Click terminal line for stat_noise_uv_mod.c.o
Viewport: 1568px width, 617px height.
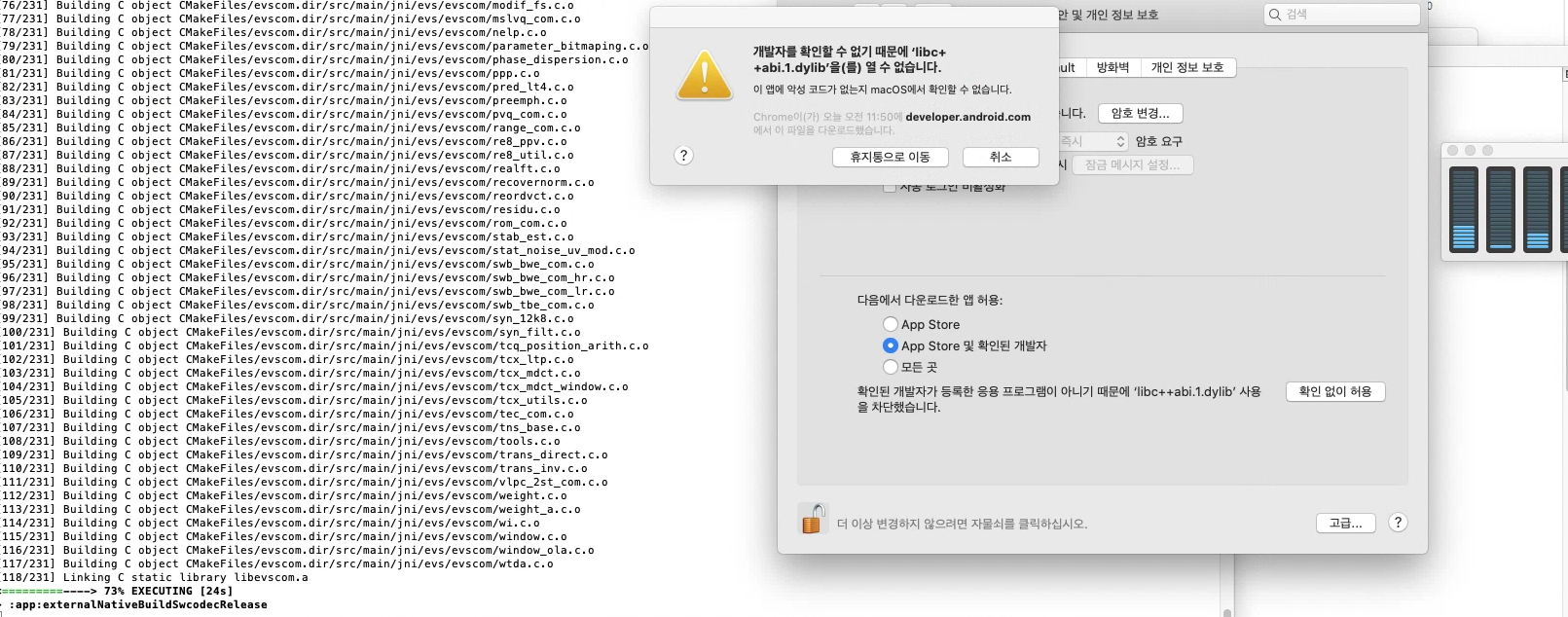(318, 250)
